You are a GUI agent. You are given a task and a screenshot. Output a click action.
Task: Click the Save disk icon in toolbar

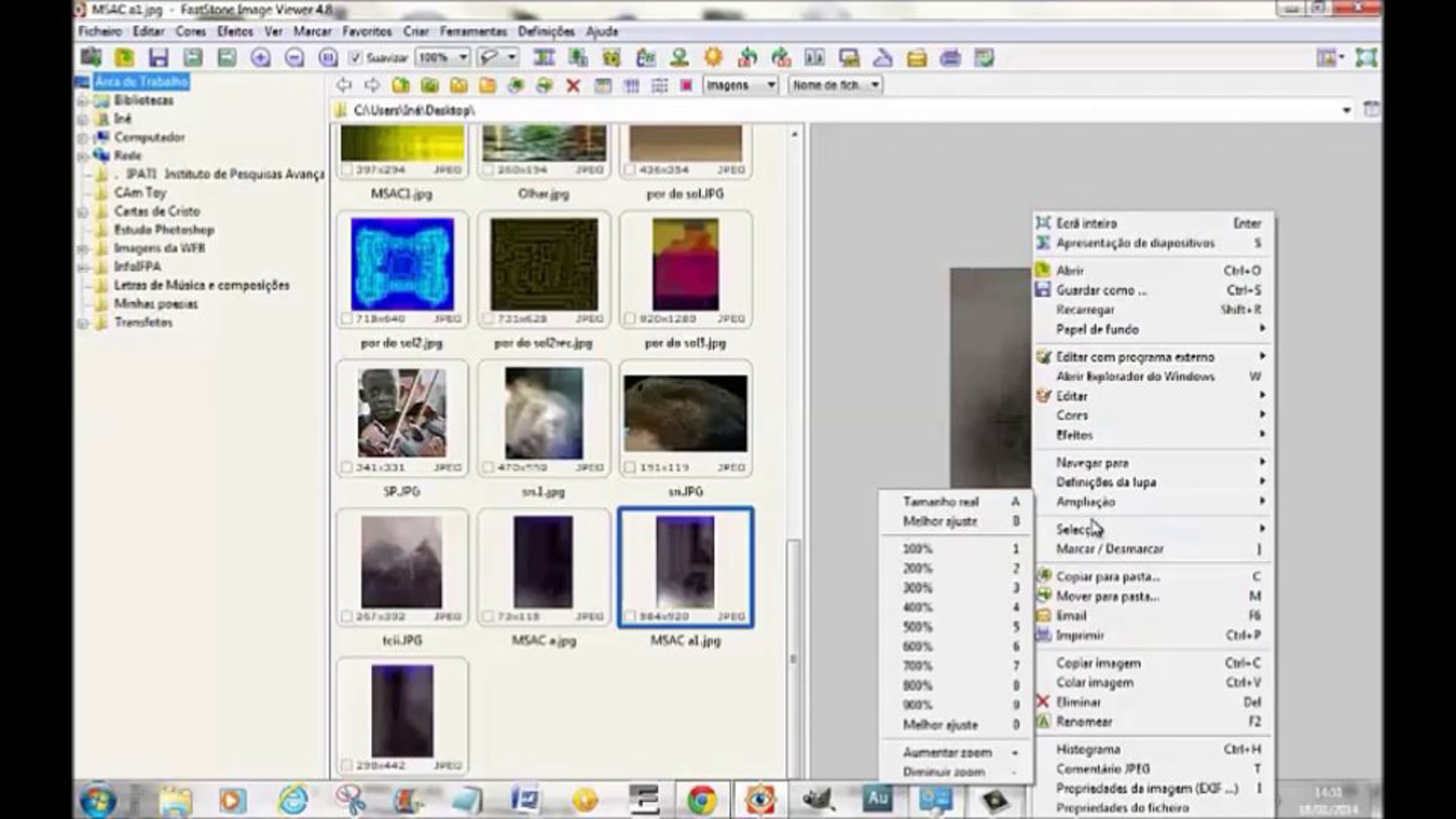pos(158,58)
